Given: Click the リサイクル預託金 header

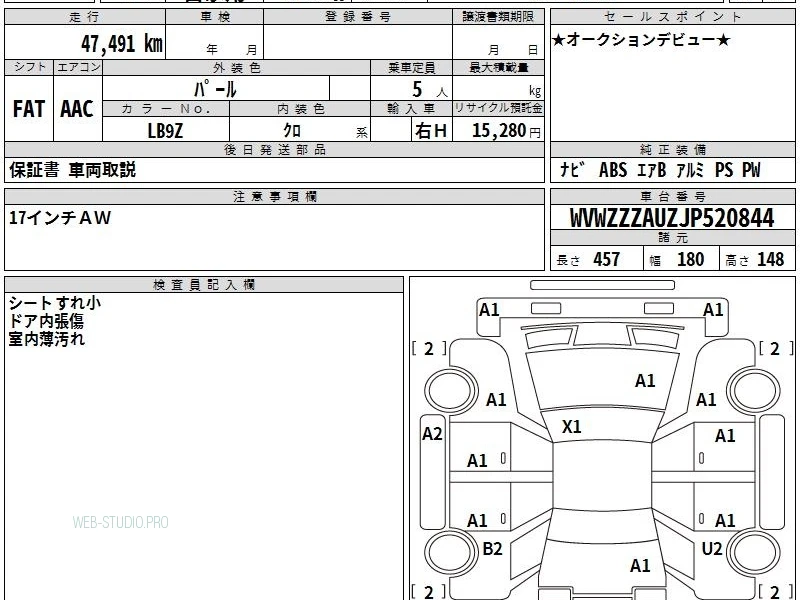Looking at the screenshot, I should [498, 109].
